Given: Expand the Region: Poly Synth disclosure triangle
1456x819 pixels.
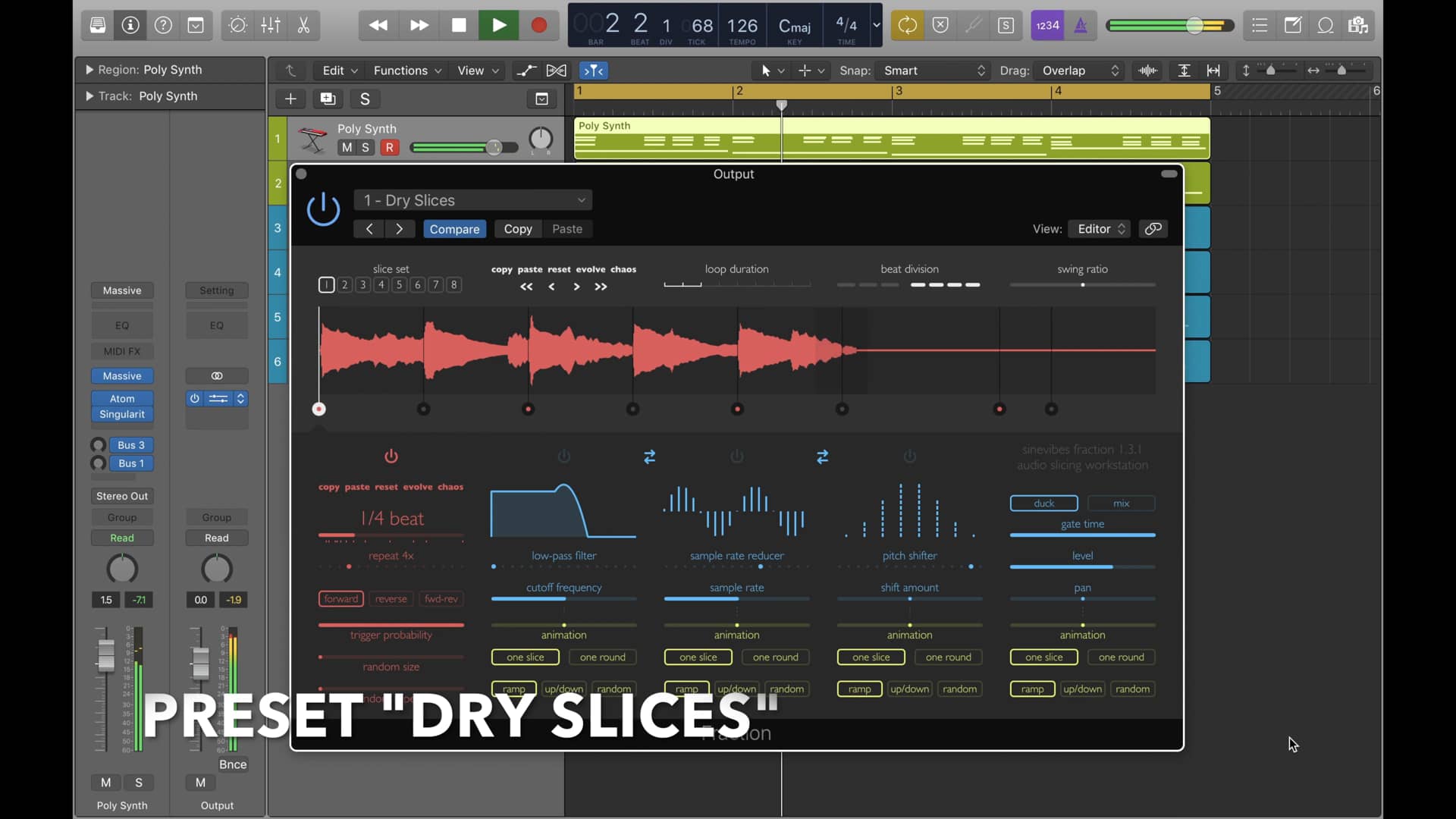Looking at the screenshot, I should pos(89,70).
